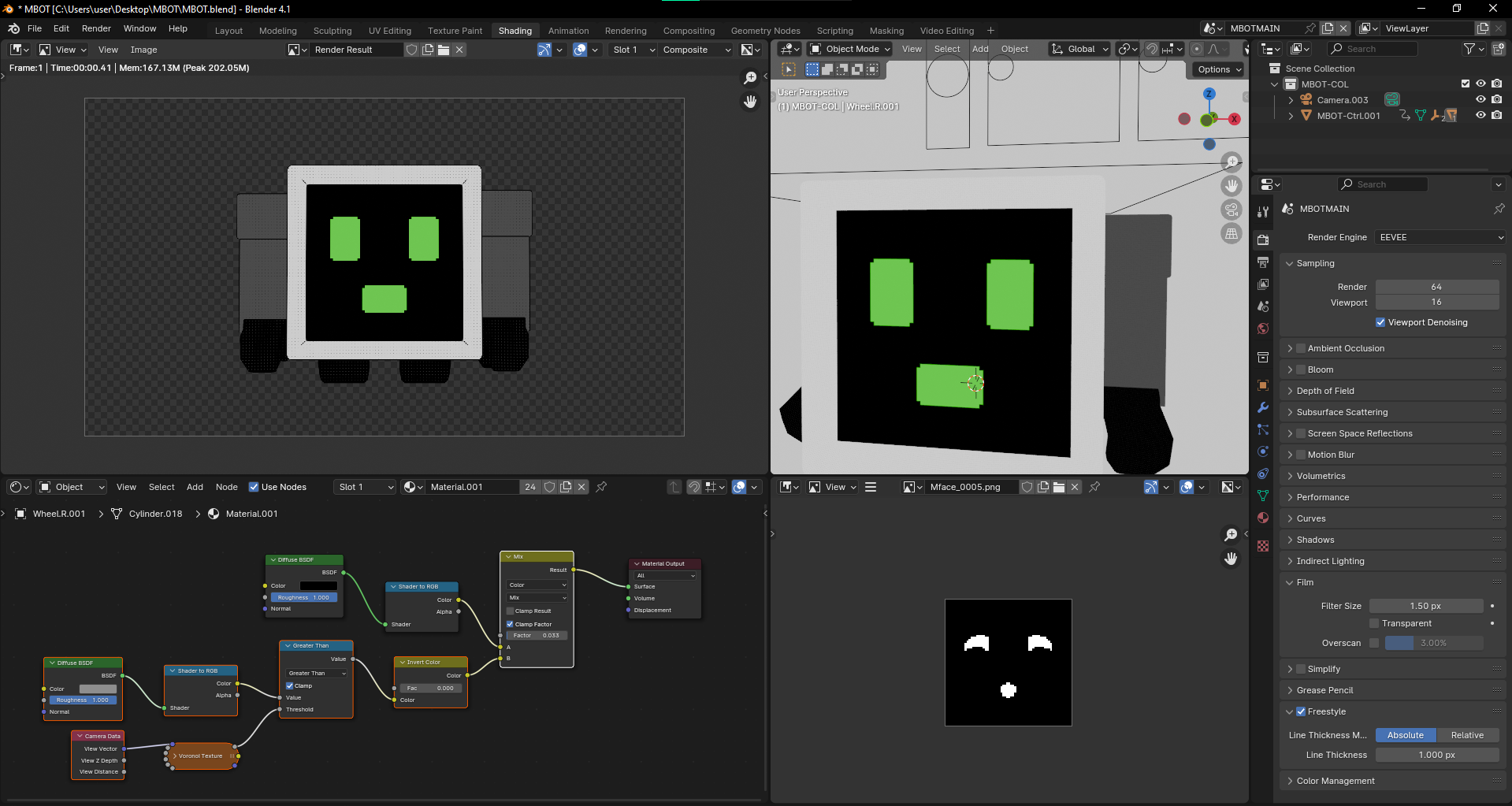
Task: Open the Scene properties tab
Action: (x=1263, y=306)
